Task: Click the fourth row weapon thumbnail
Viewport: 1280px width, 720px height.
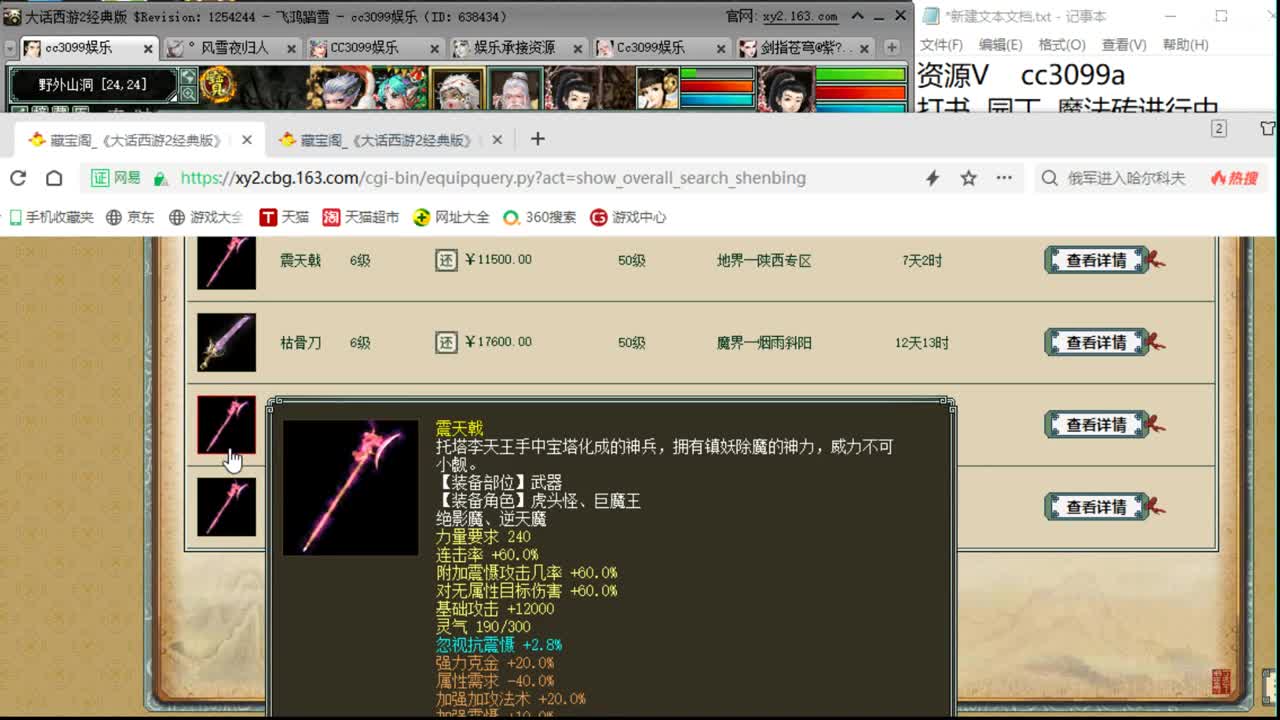Action: (226, 507)
